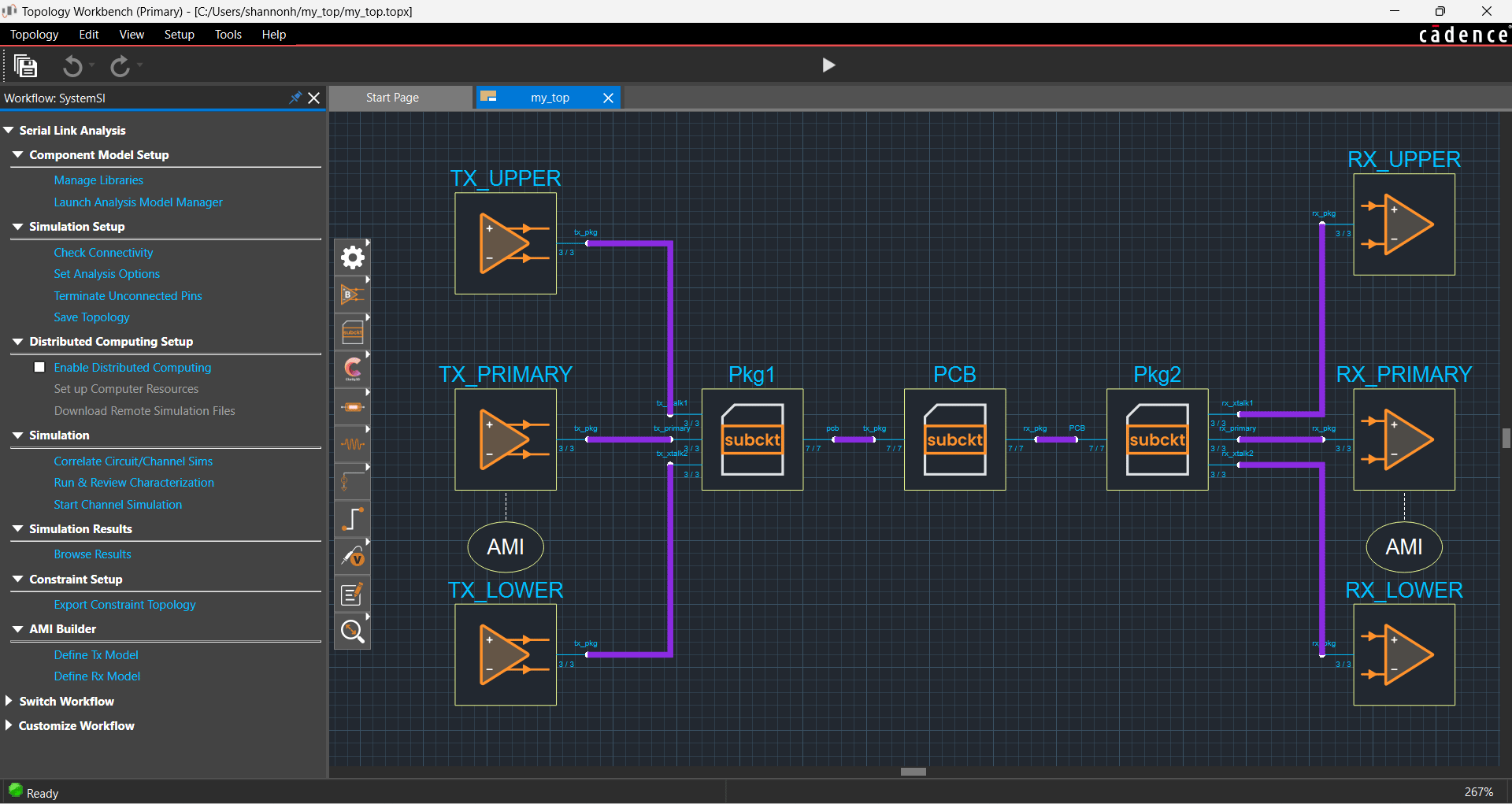Screen dimensions: 1512x804
Task: Select the IBIS buffer tool
Action: point(352,294)
